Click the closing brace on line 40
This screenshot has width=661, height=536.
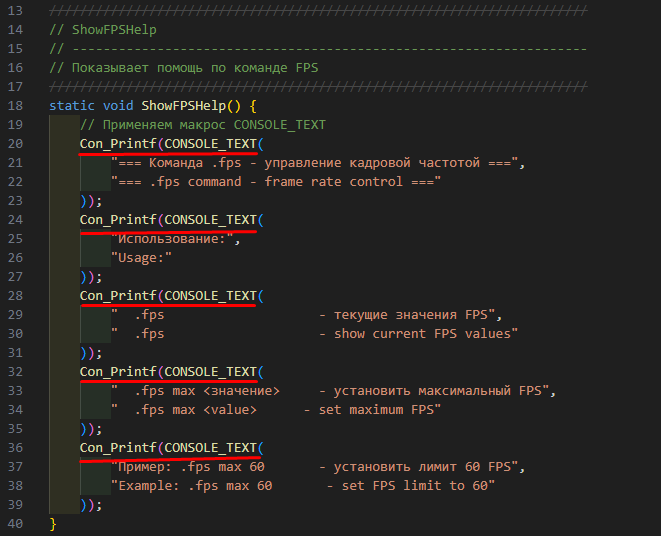53,523
